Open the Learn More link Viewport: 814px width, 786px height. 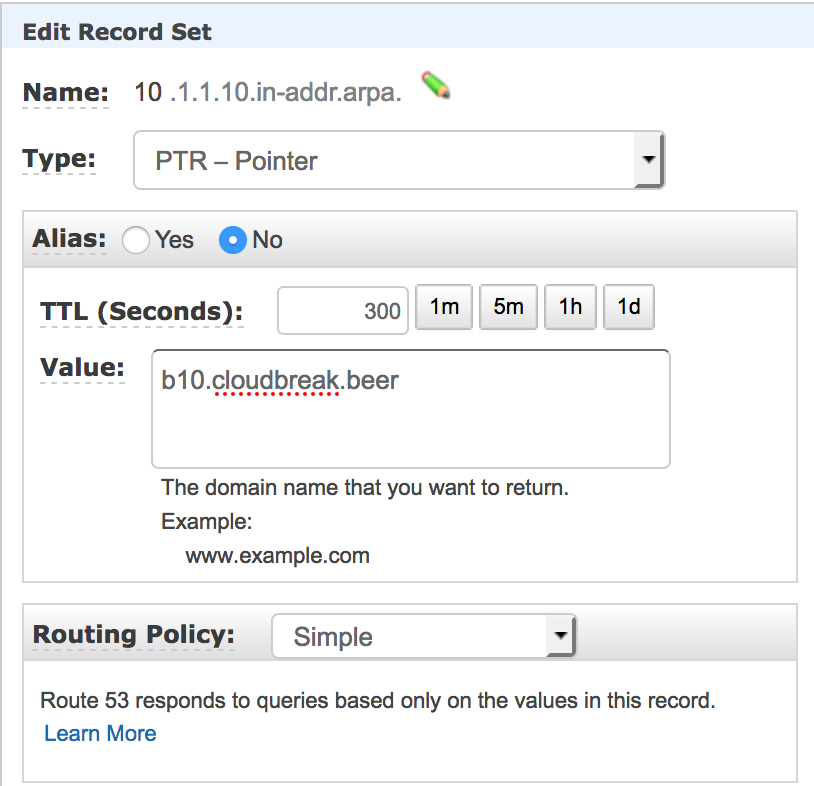pyautogui.click(x=100, y=733)
